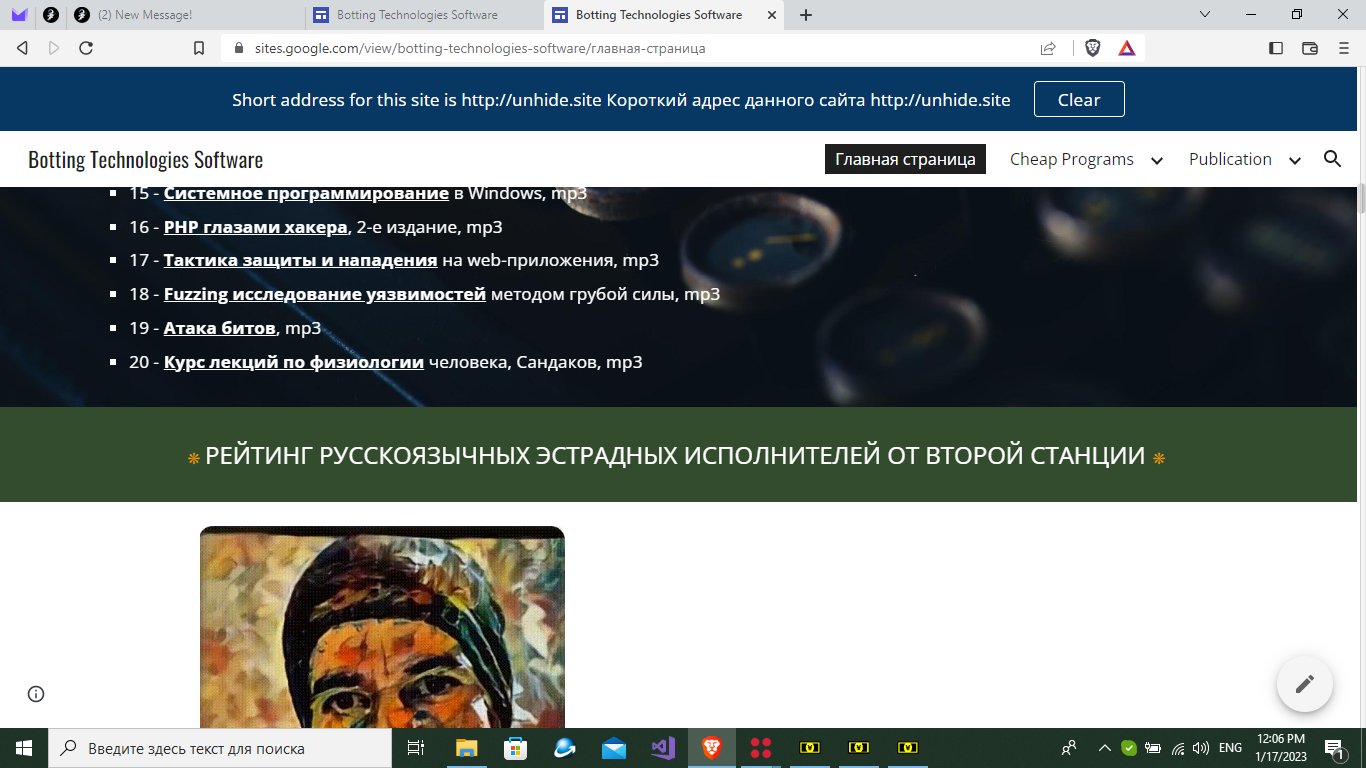This screenshot has height=768, width=1366.
Task: Open the Windows Start menu
Action: coord(24,748)
